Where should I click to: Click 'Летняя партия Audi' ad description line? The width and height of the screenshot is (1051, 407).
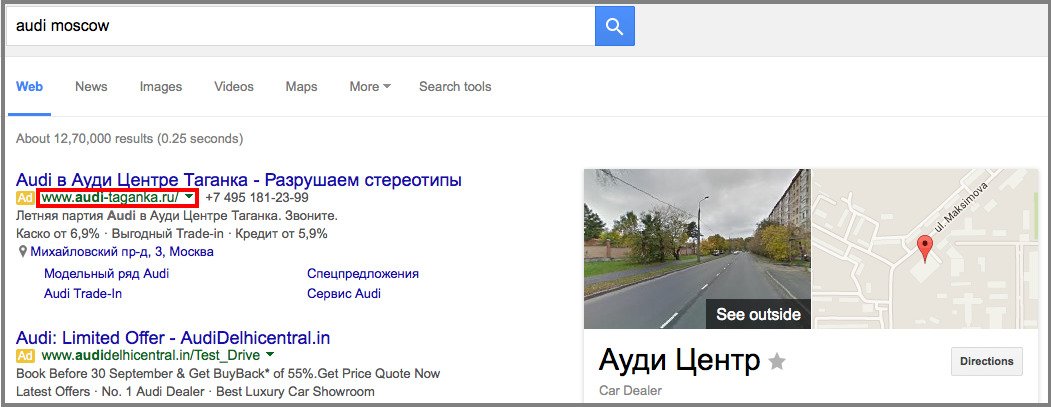176,217
